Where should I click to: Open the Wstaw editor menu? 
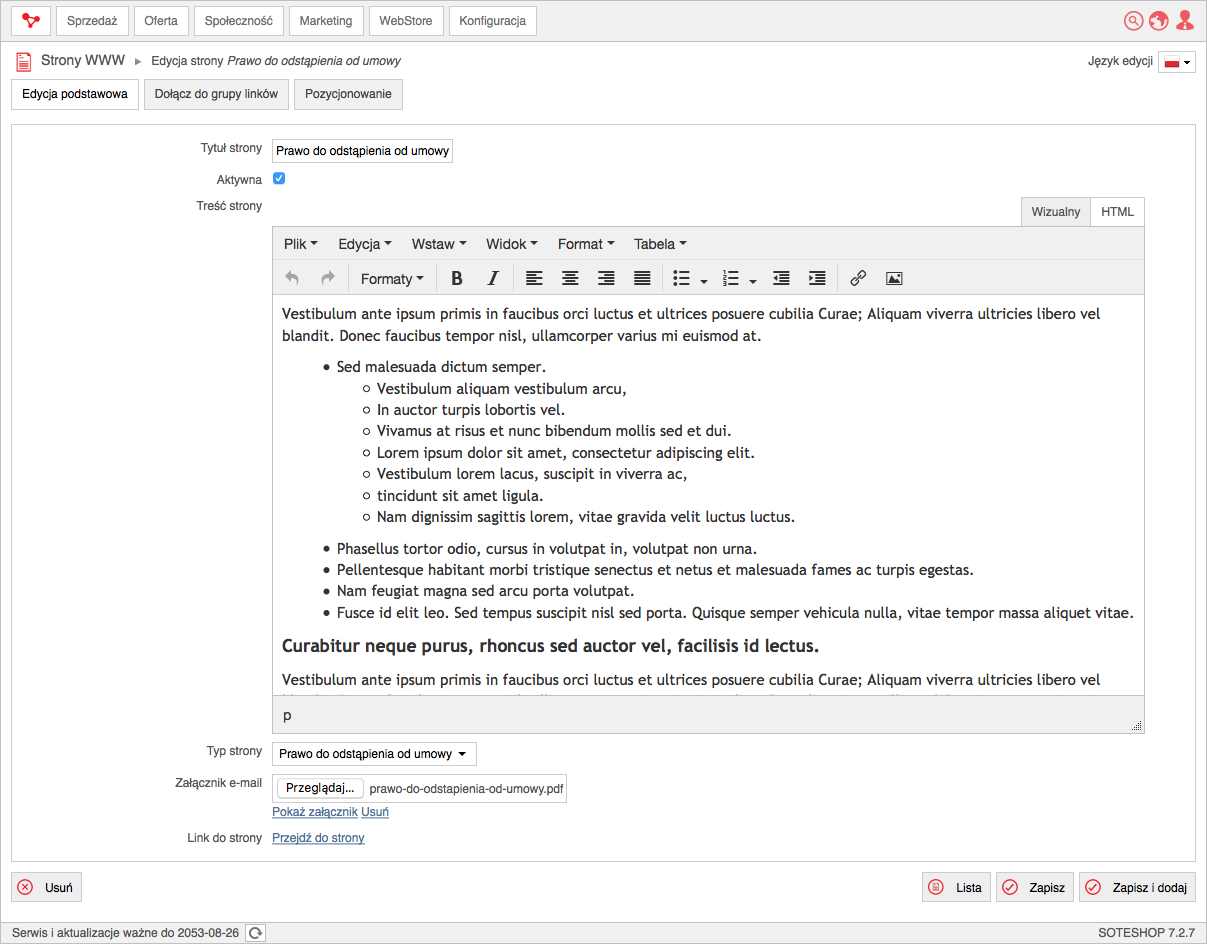pos(439,244)
